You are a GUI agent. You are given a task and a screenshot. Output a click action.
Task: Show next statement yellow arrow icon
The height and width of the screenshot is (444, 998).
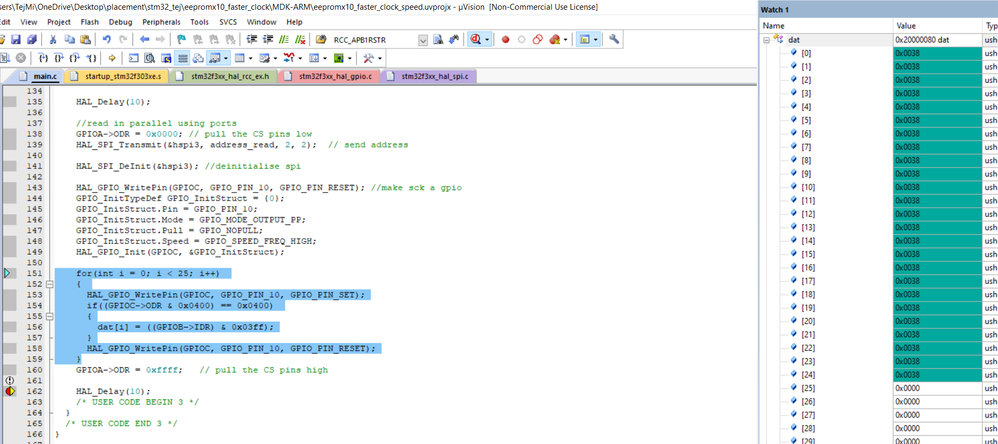point(112,59)
